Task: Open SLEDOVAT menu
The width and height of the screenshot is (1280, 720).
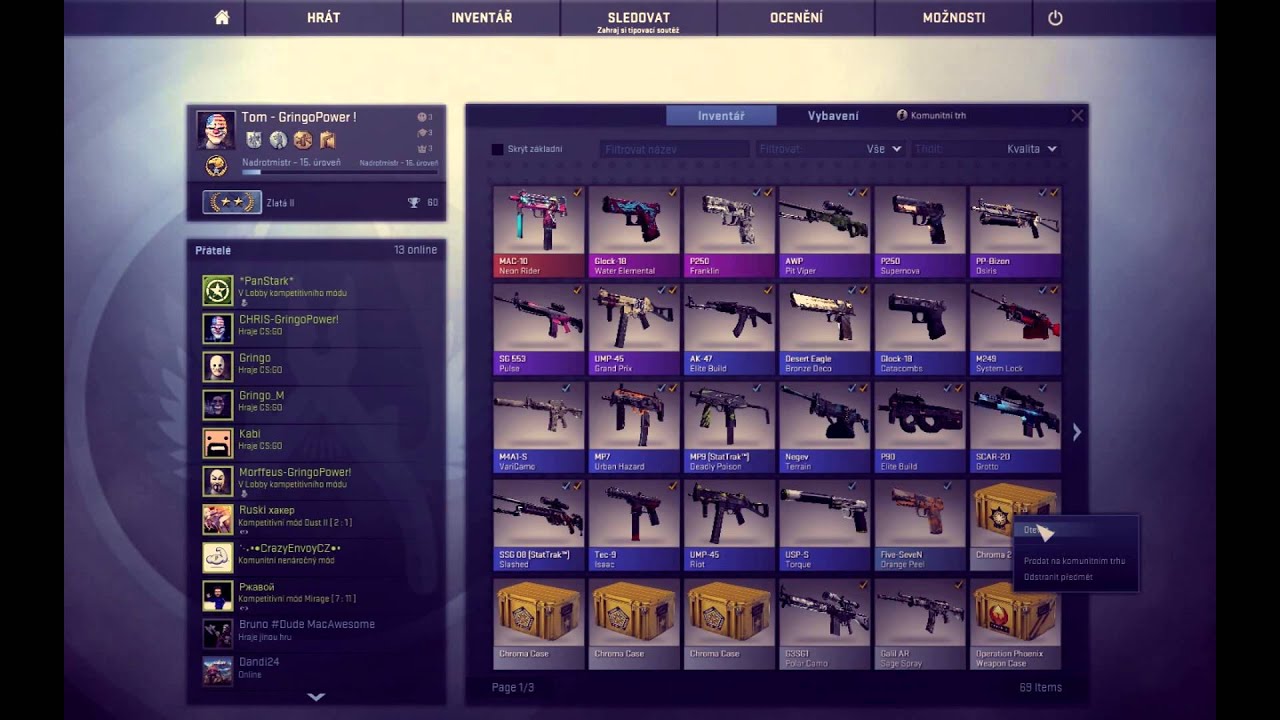Action: [639, 18]
